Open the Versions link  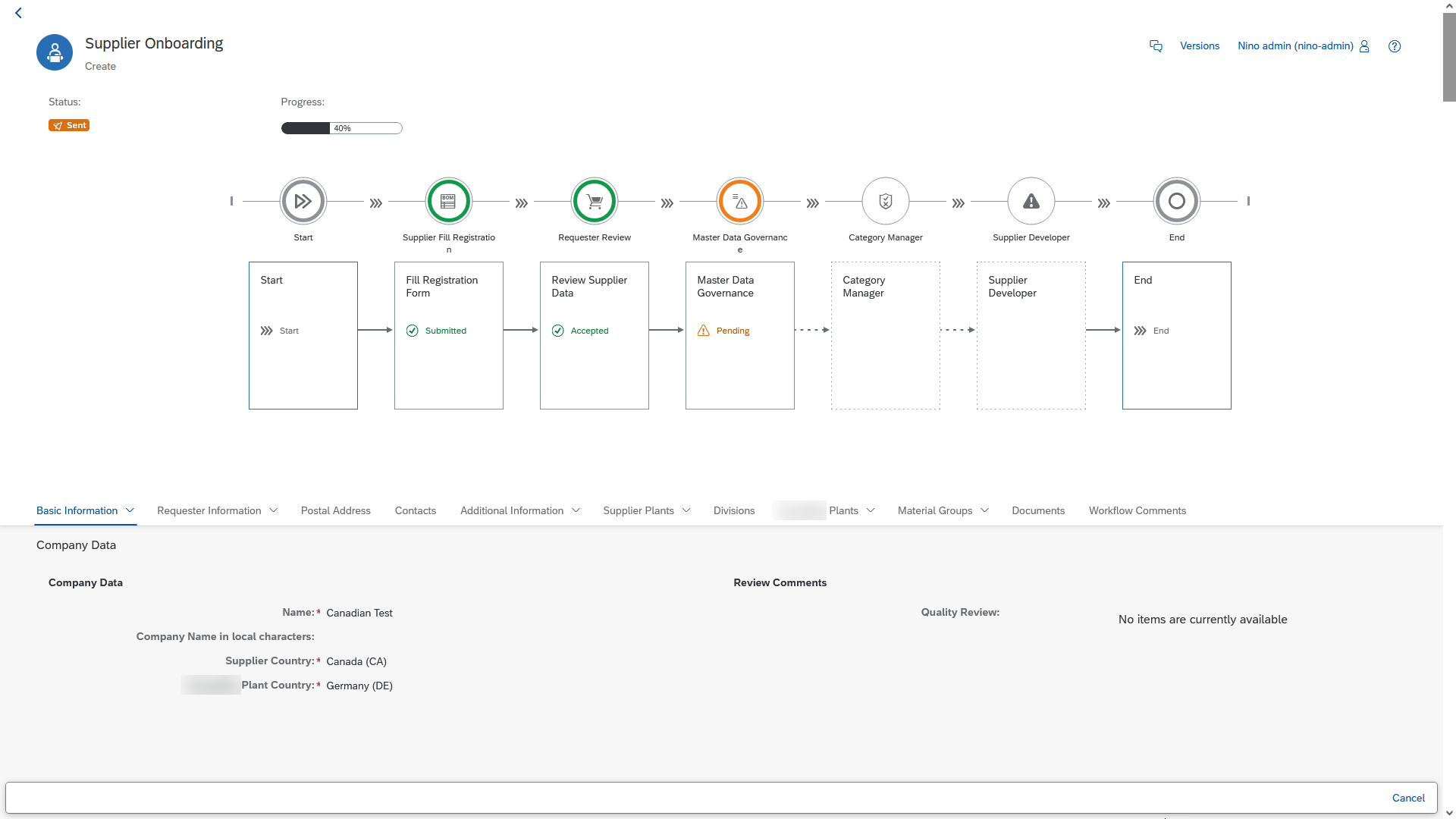click(1199, 46)
